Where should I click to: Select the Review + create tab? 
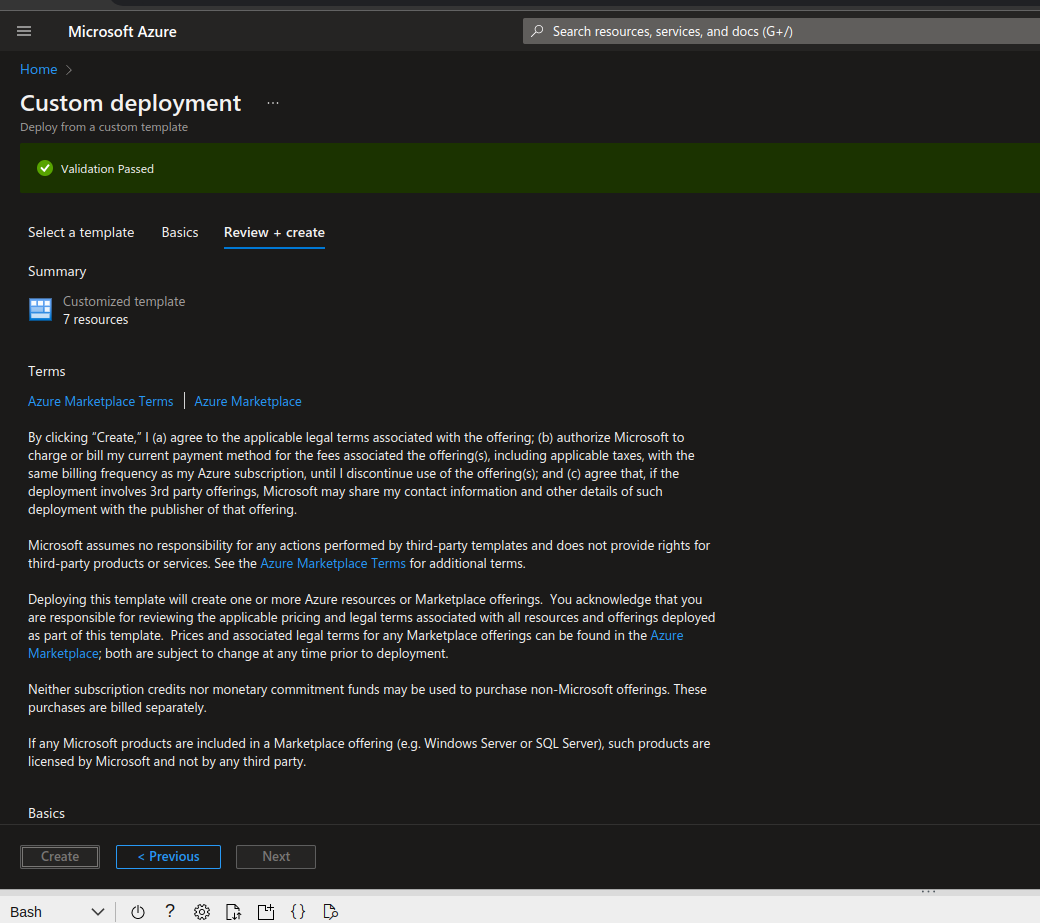274,233
